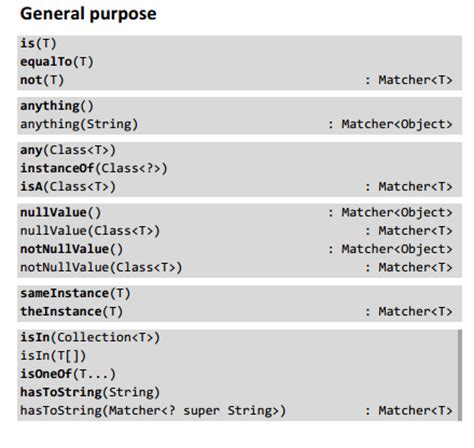The height and width of the screenshot is (448, 474).
Task: Click the isIn(T[]) overload
Action: (x=53, y=356)
